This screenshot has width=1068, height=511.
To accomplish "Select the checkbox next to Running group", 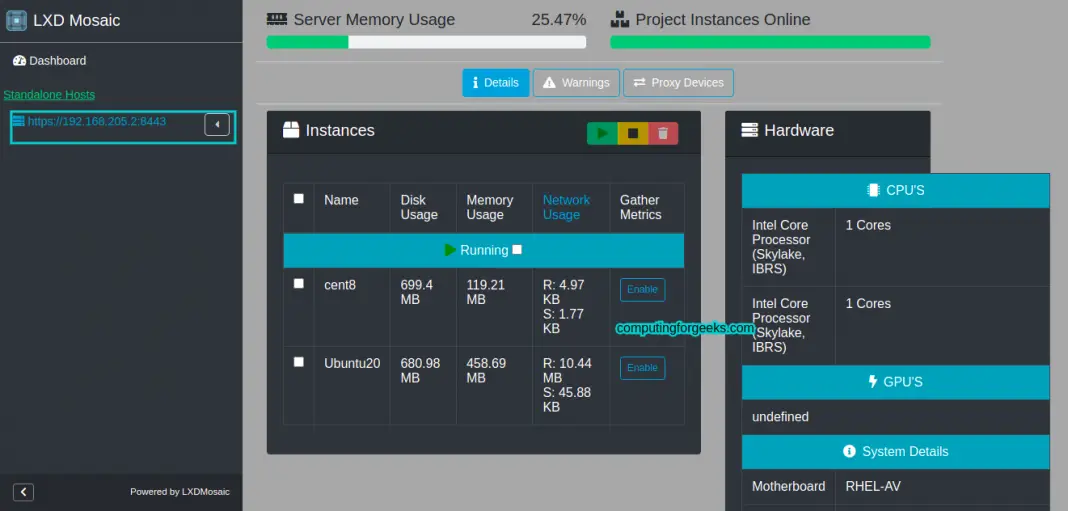I will click(x=517, y=250).
